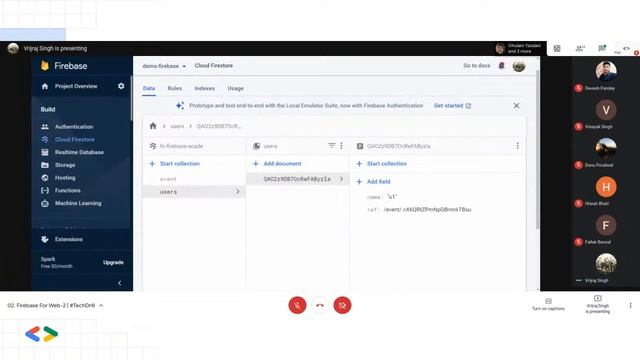
Task: Expand the QAO2z9DB70cRwFAByzIa document chevron
Action: coord(341,179)
